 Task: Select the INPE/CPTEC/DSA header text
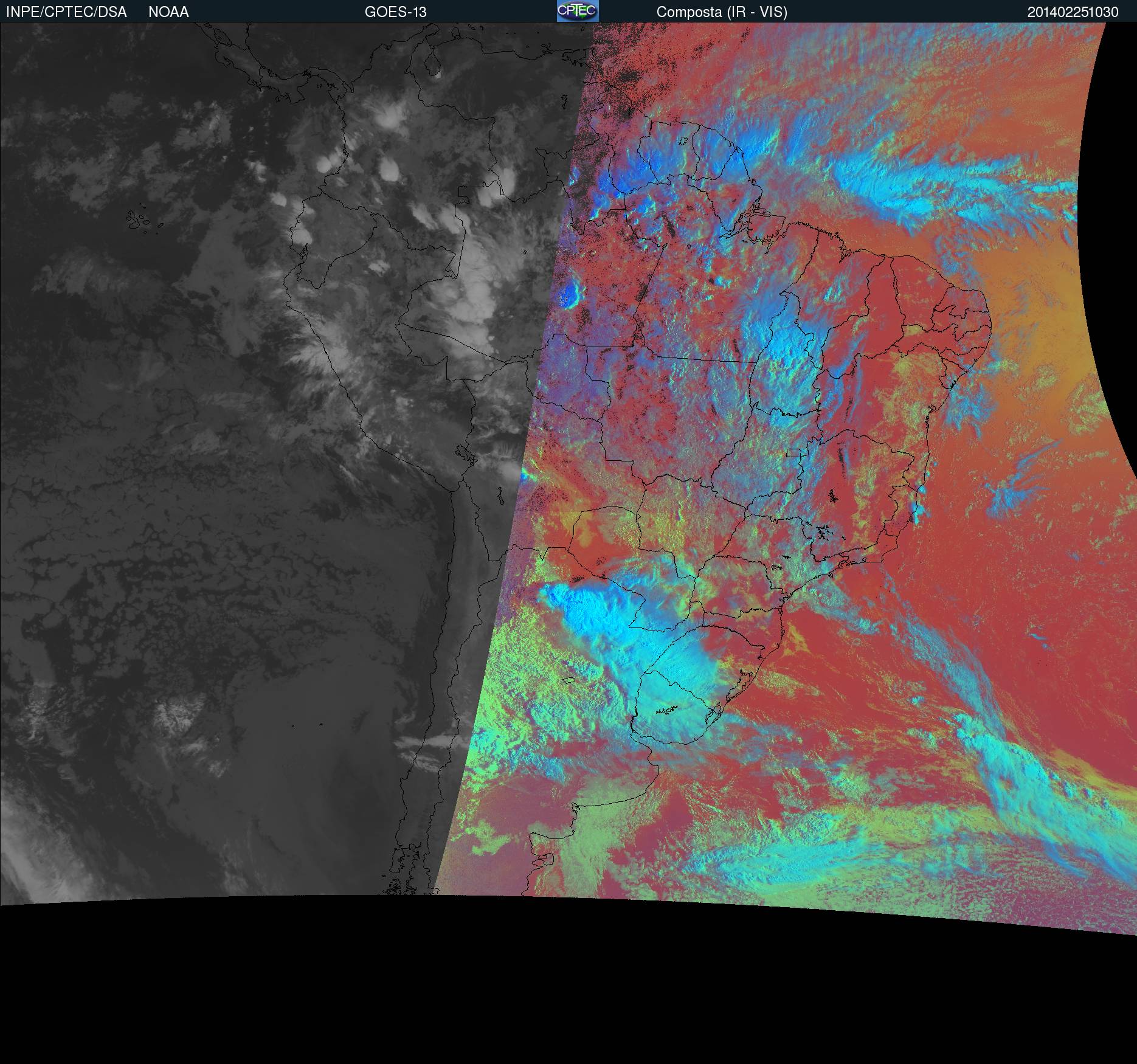coord(66,12)
